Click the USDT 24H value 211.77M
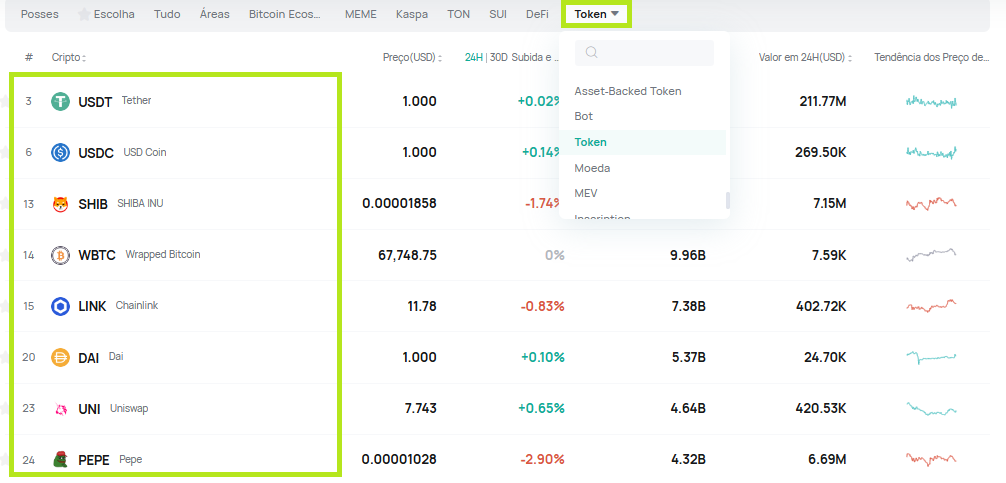The height and width of the screenshot is (483, 1006). (x=823, y=101)
